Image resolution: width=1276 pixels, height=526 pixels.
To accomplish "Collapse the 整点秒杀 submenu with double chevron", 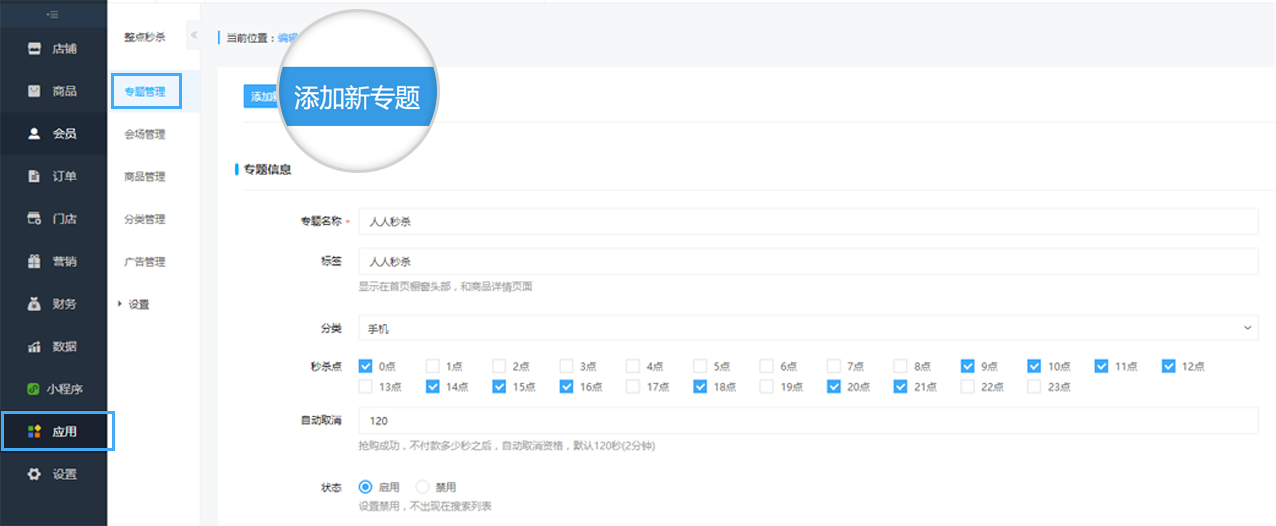I will (193, 36).
